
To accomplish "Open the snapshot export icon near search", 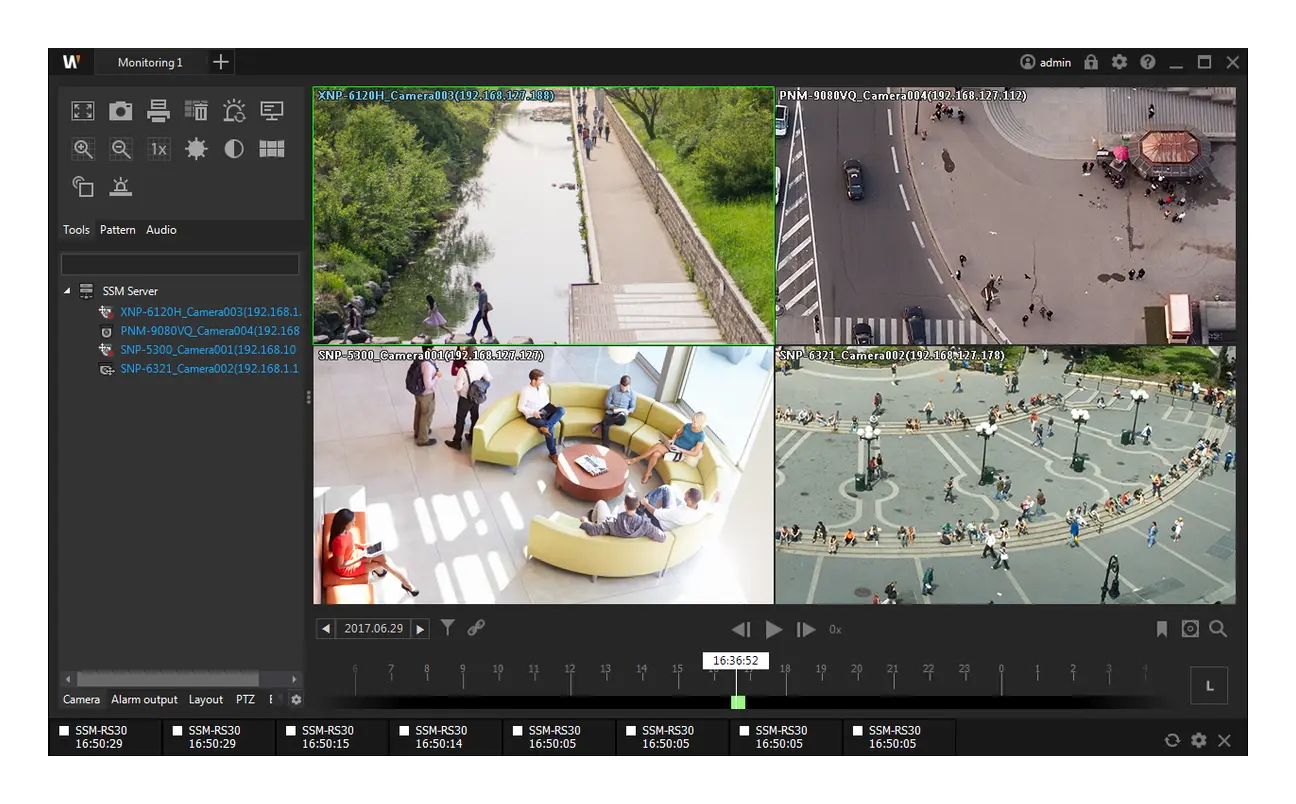I will point(1190,629).
